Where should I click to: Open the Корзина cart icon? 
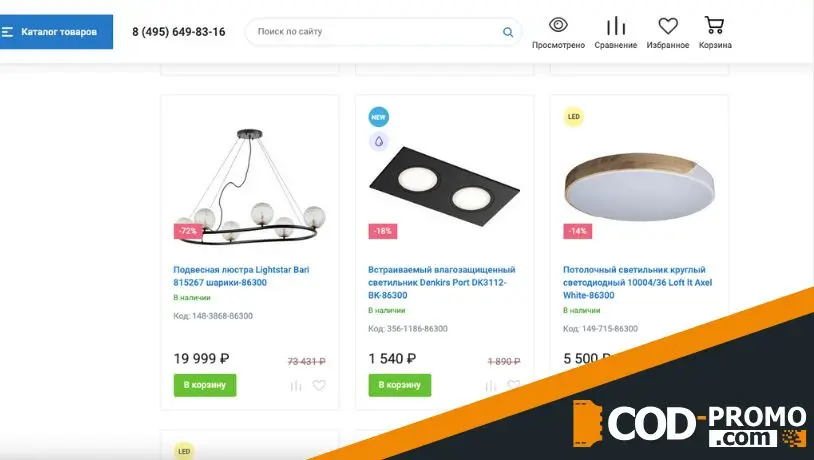(714, 25)
